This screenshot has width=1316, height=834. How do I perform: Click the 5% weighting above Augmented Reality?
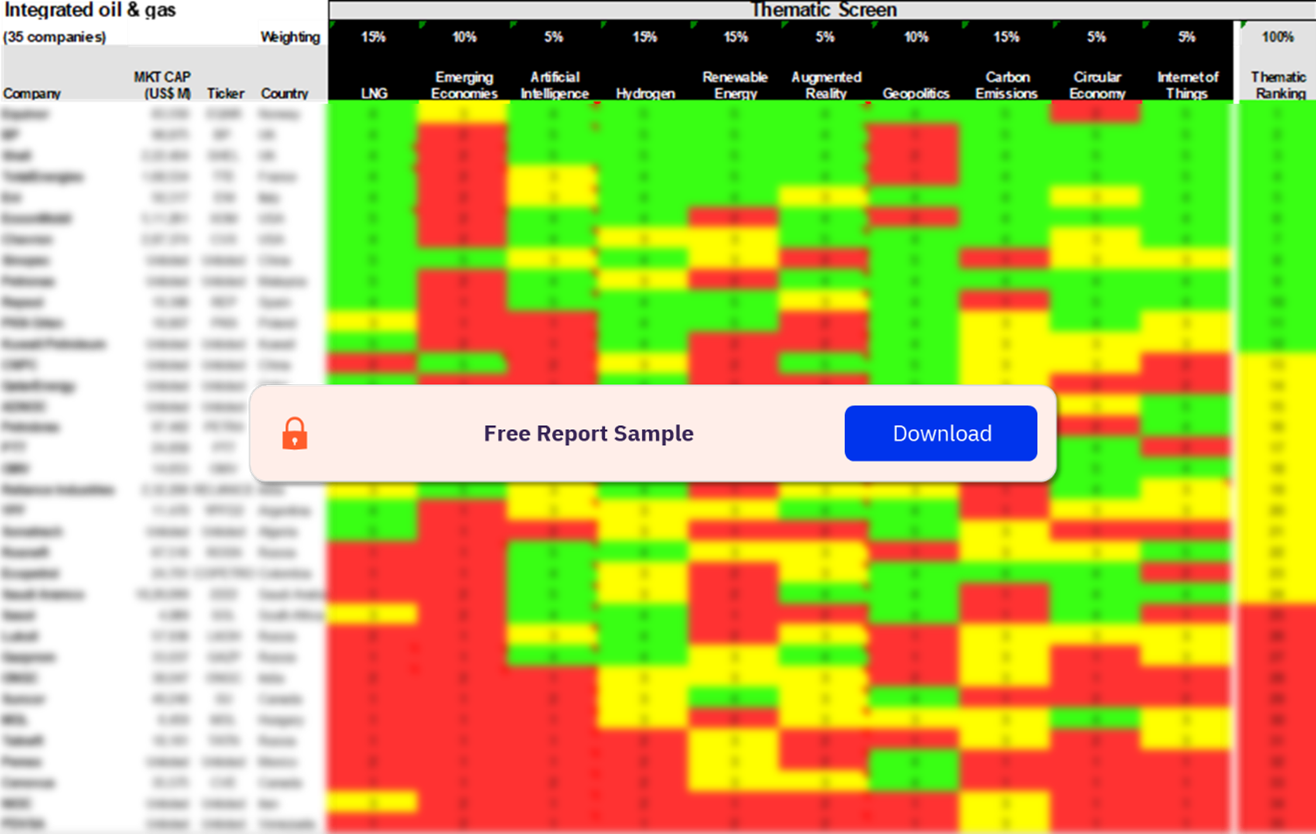(x=826, y=37)
